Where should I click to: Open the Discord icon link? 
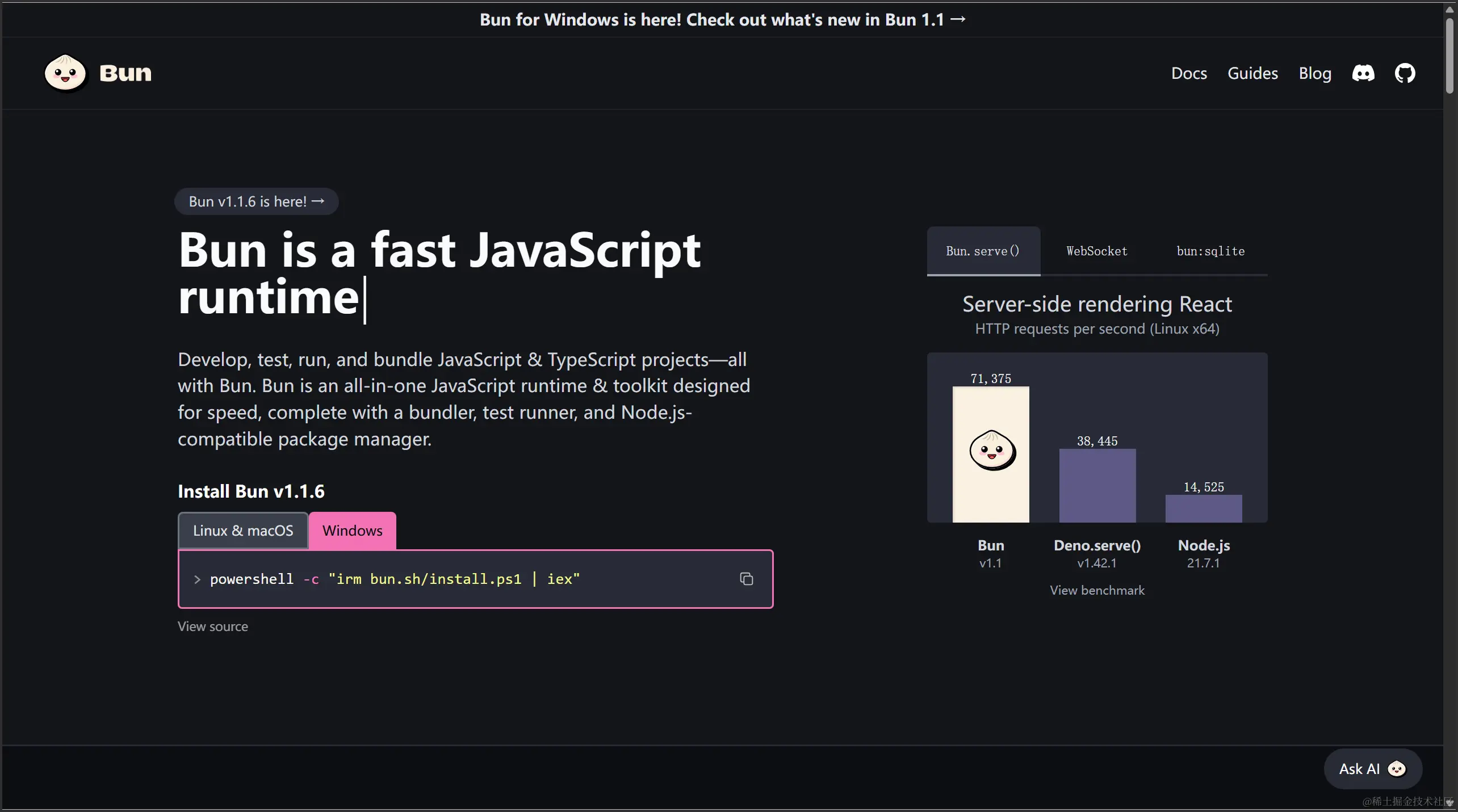click(1363, 73)
